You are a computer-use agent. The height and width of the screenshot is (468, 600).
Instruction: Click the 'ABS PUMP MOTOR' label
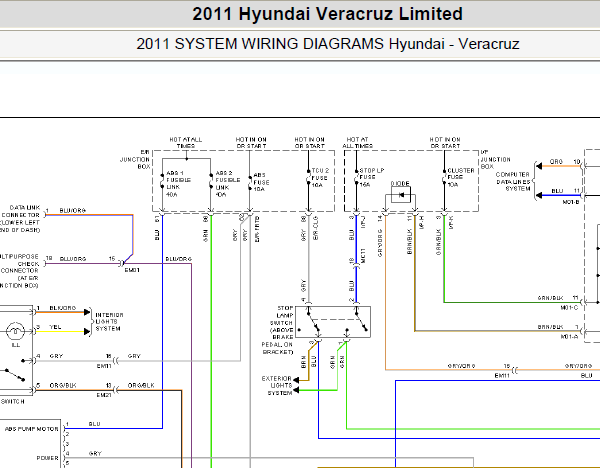31,429
